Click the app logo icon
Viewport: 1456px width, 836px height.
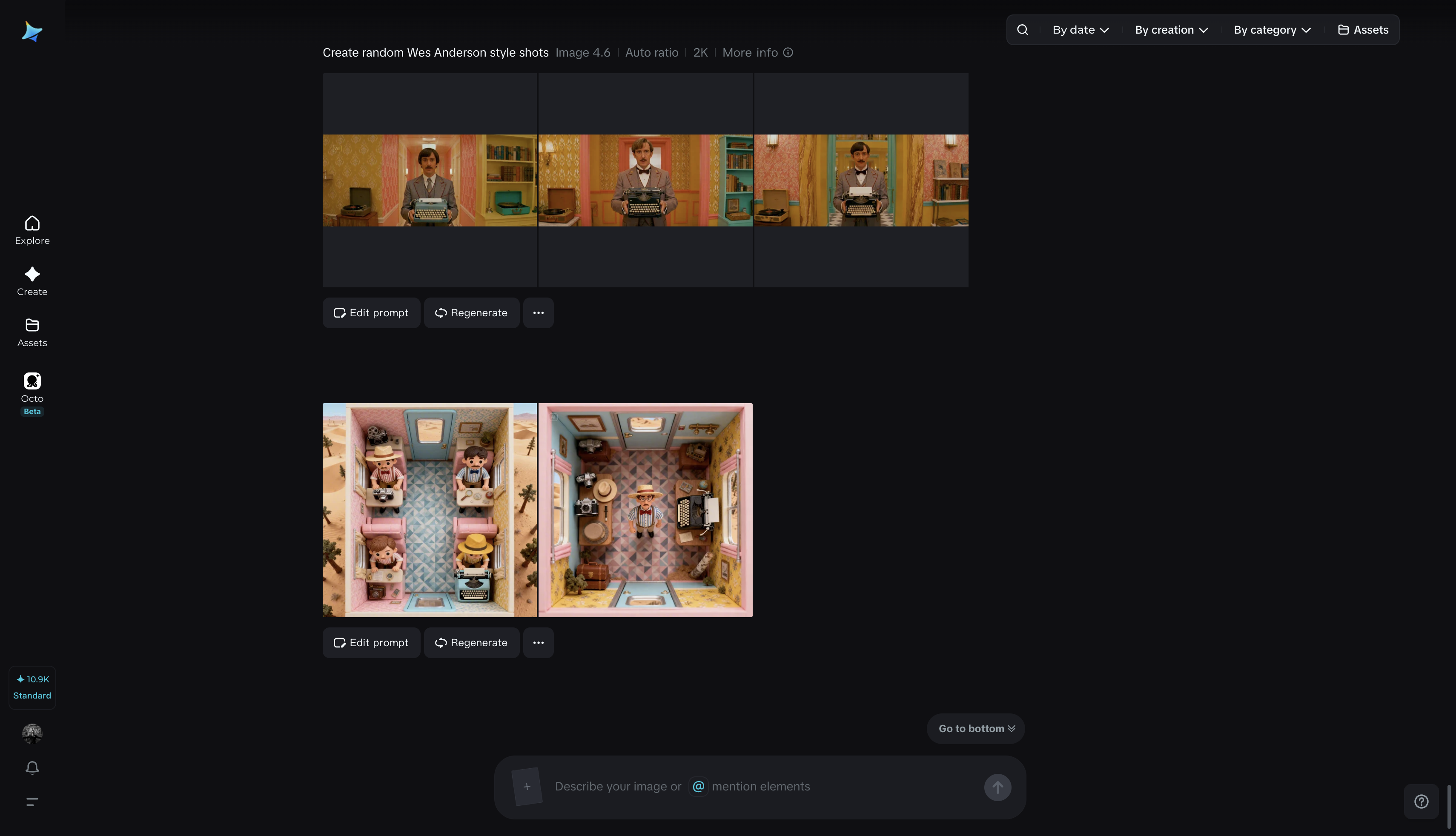(32, 31)
